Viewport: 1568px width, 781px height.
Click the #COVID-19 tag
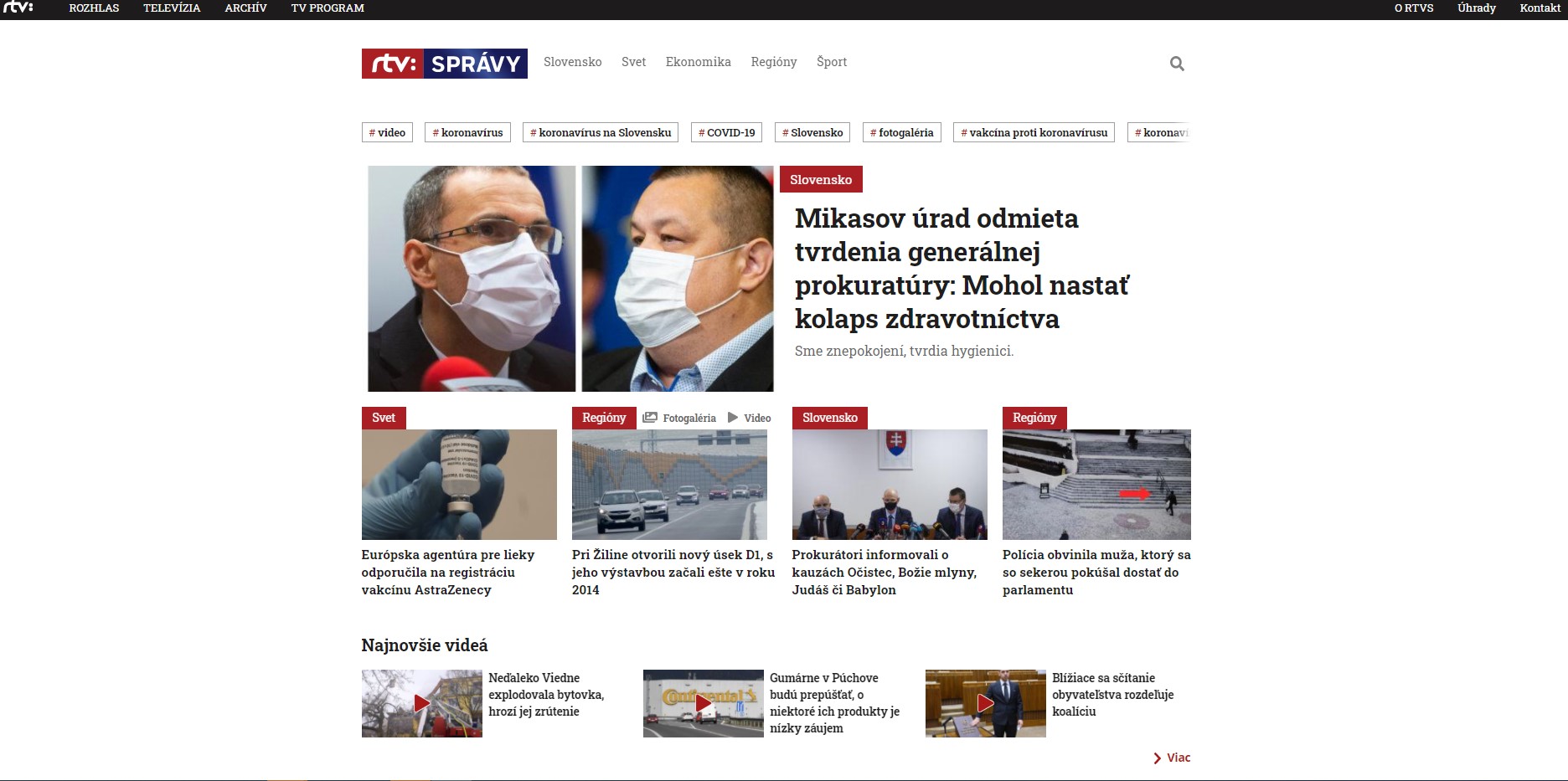tap(727, 132)
